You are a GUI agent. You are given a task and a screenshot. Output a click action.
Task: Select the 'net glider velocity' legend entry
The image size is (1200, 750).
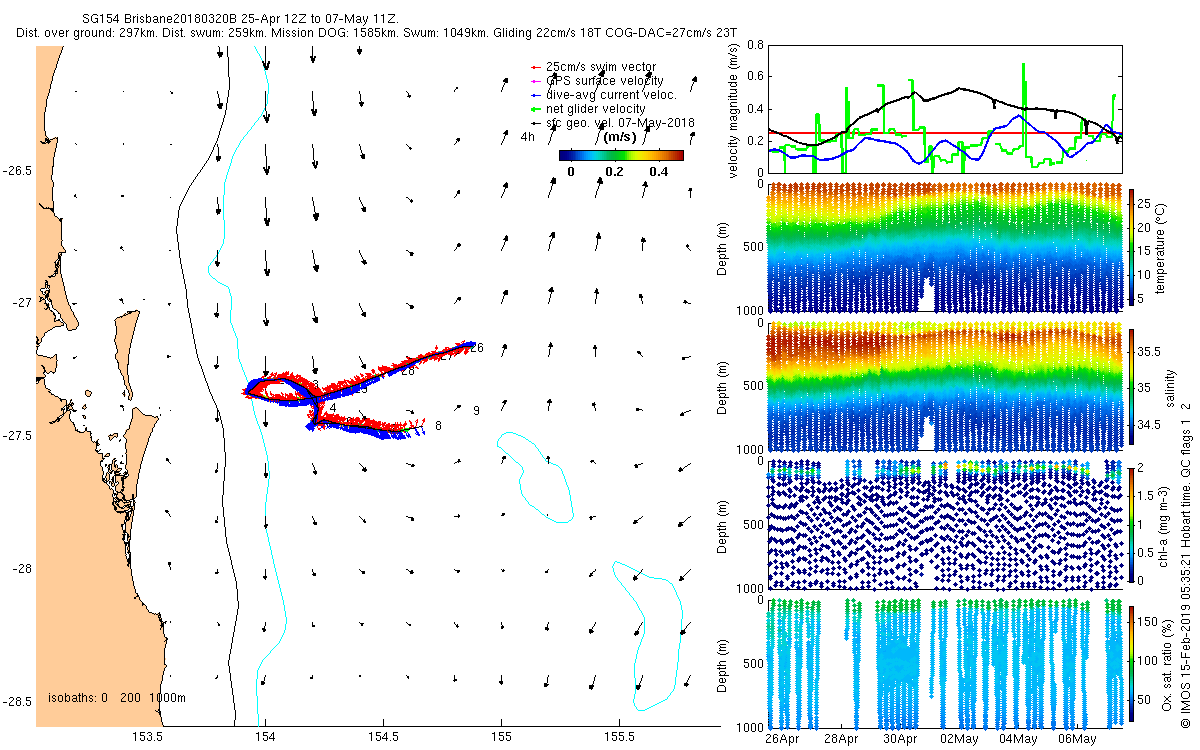(x=588, y=109)
